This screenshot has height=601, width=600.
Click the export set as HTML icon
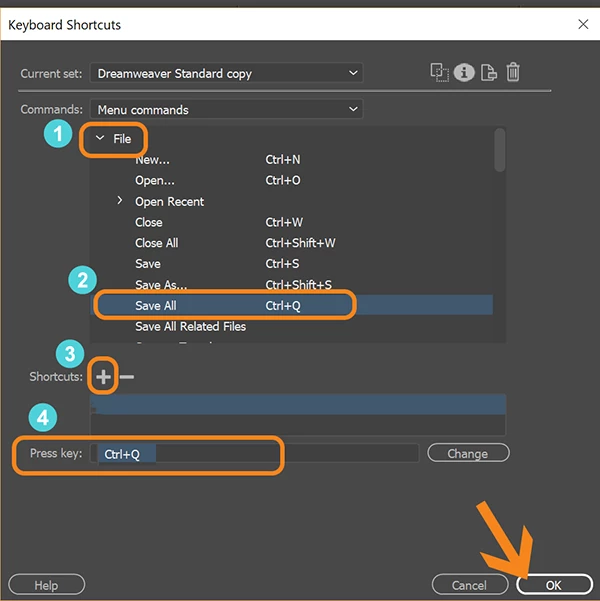tap(488, 72)
